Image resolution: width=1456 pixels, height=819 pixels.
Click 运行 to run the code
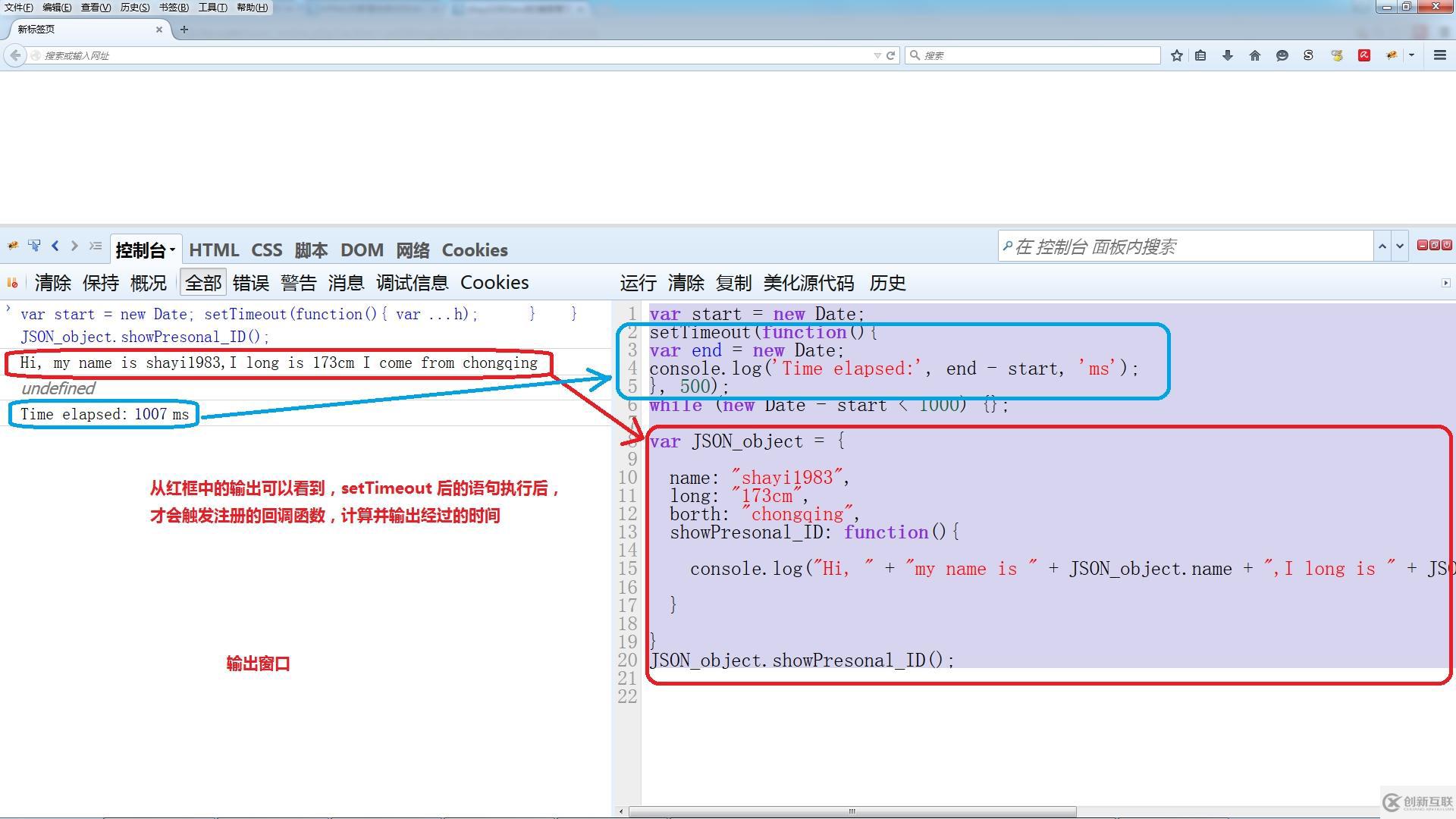(x=639, y=283)
